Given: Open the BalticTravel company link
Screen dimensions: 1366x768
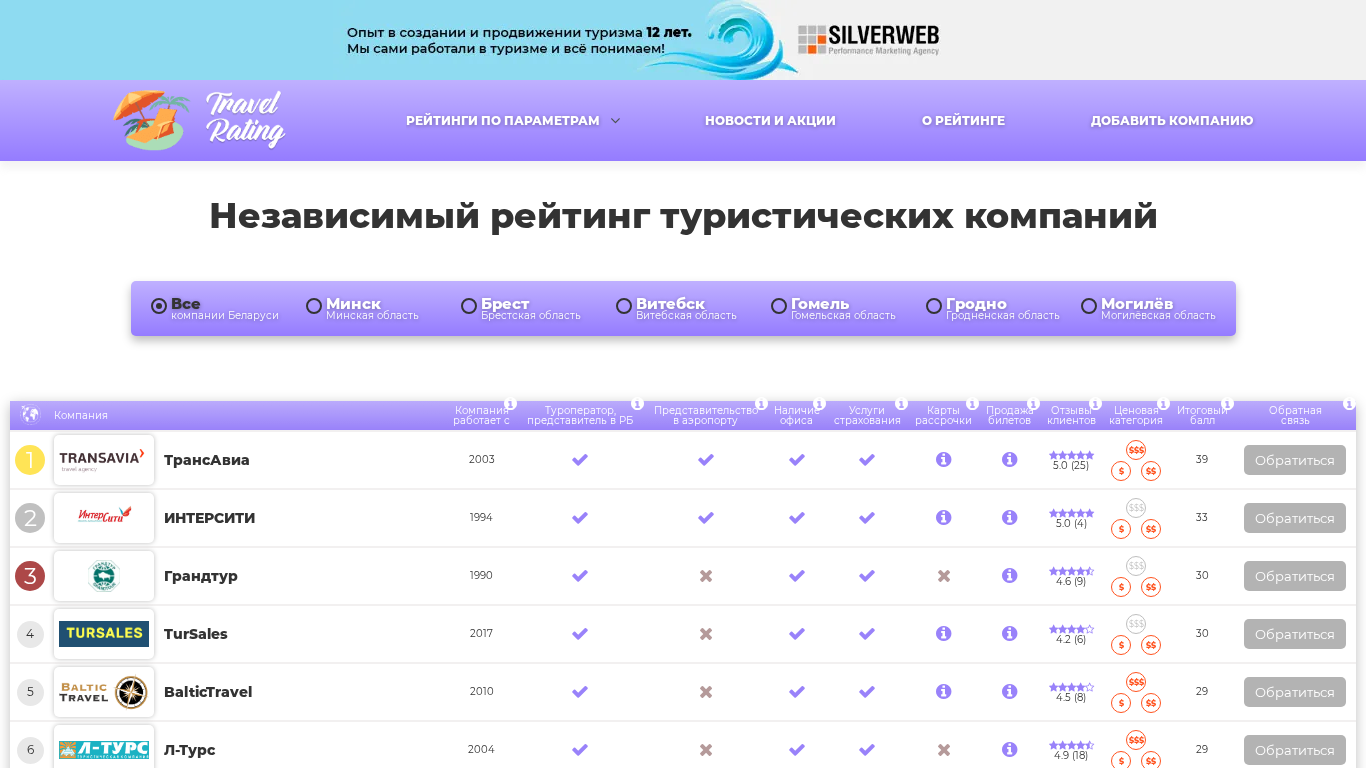Looking at the screenshot, I should point(208,692).
